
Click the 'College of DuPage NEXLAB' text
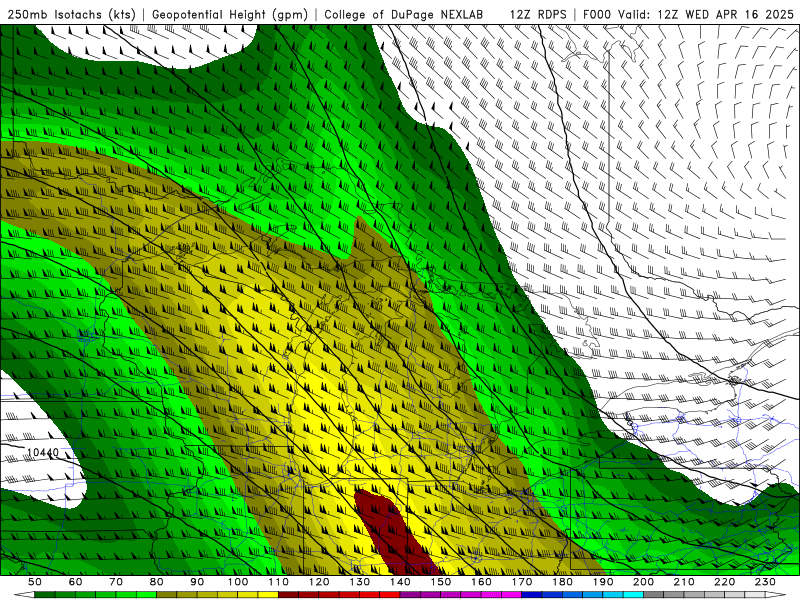[x=404, y=15]
